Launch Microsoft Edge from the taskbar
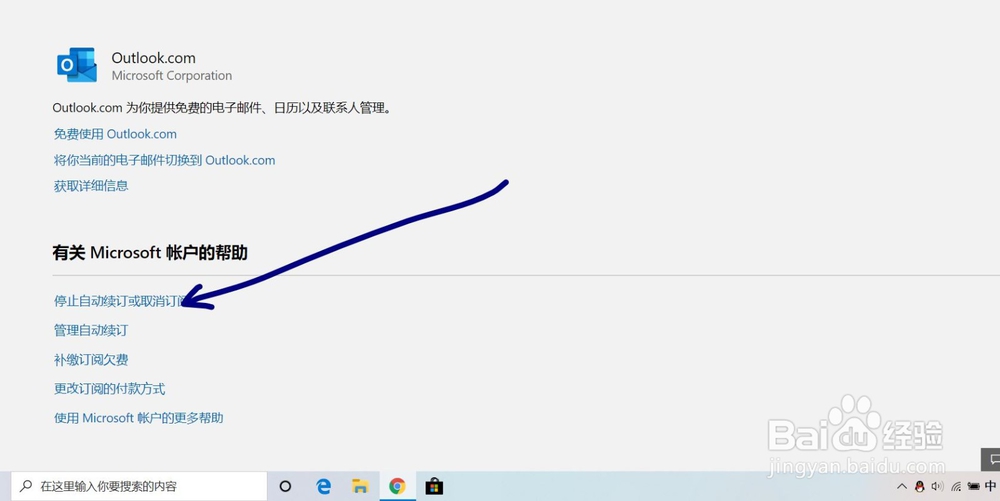This screenshot has height=501, width=1000. pos(324,486)
